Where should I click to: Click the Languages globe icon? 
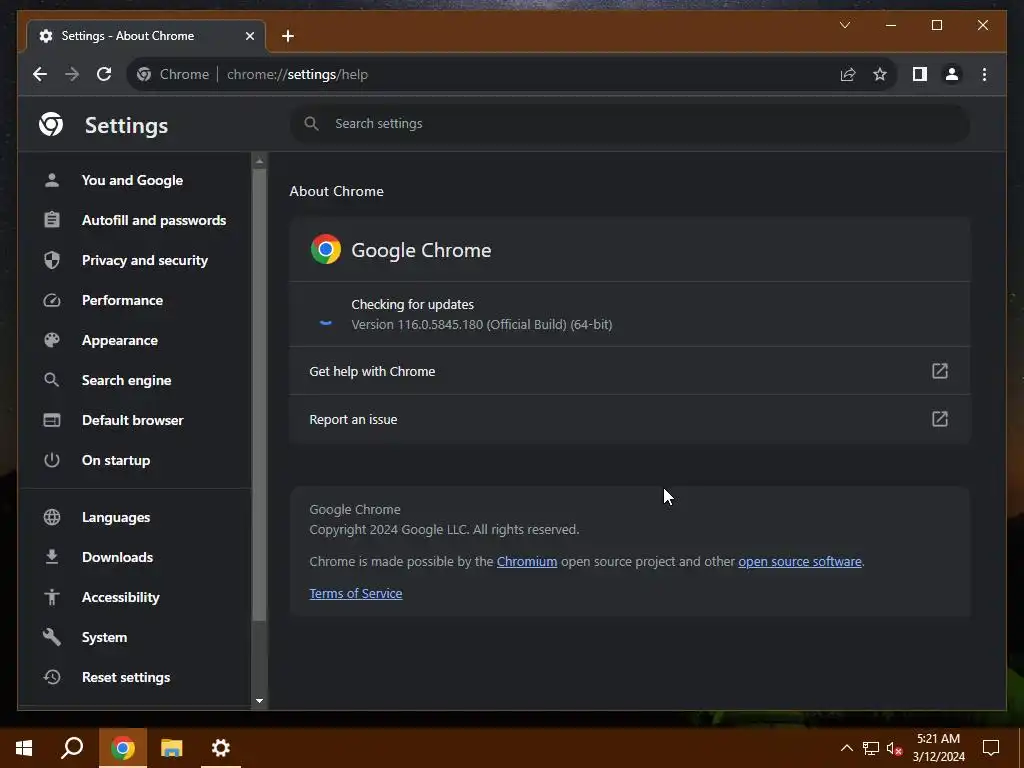pyautogui.click(x=52, y=517)
